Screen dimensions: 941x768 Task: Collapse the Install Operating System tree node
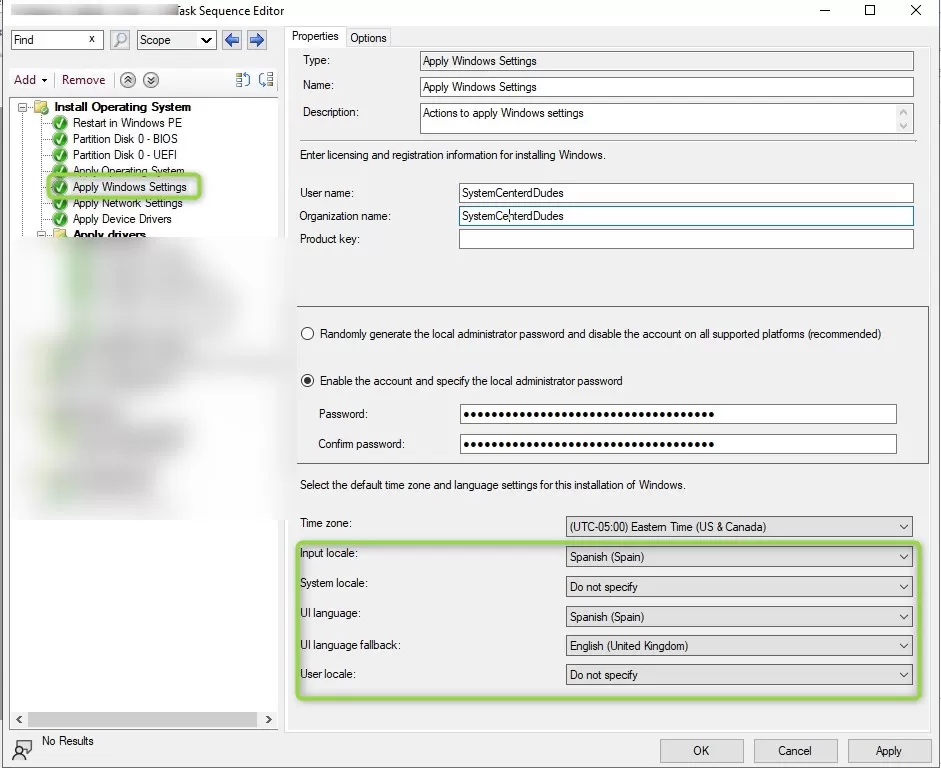click(x=23, y=107)
